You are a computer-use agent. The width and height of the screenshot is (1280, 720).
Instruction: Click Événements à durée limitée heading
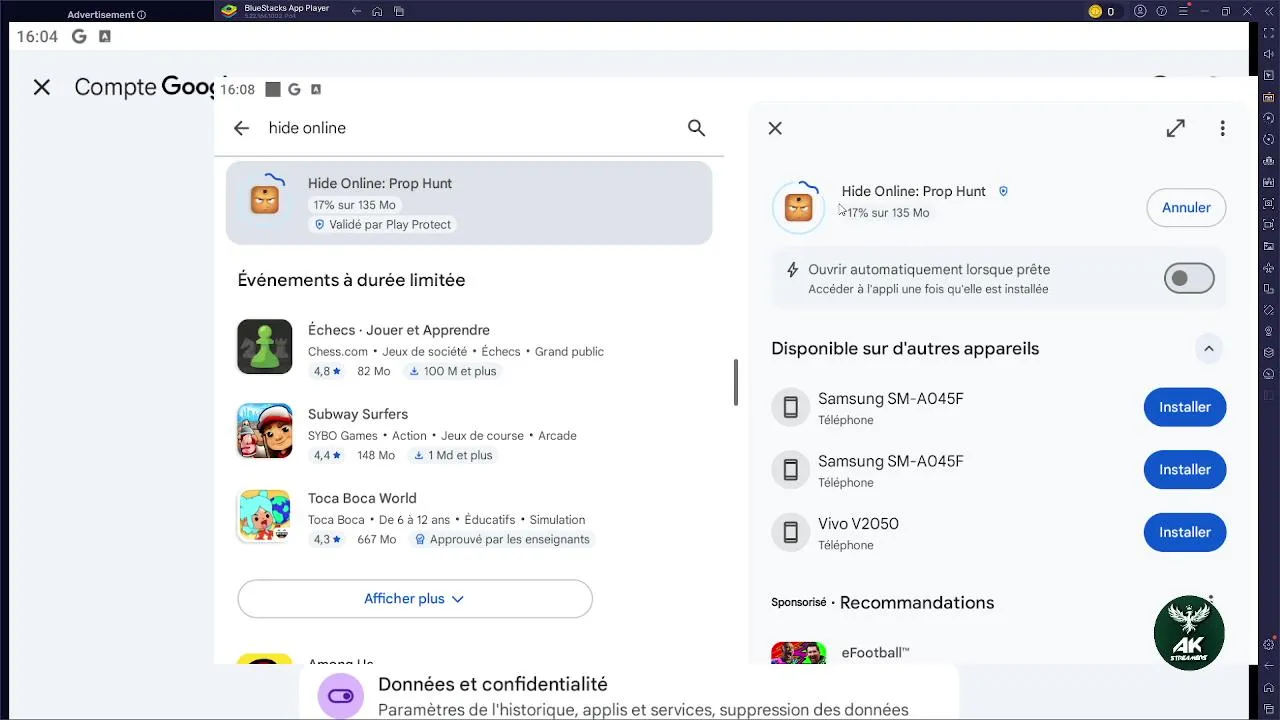point(351,280)
